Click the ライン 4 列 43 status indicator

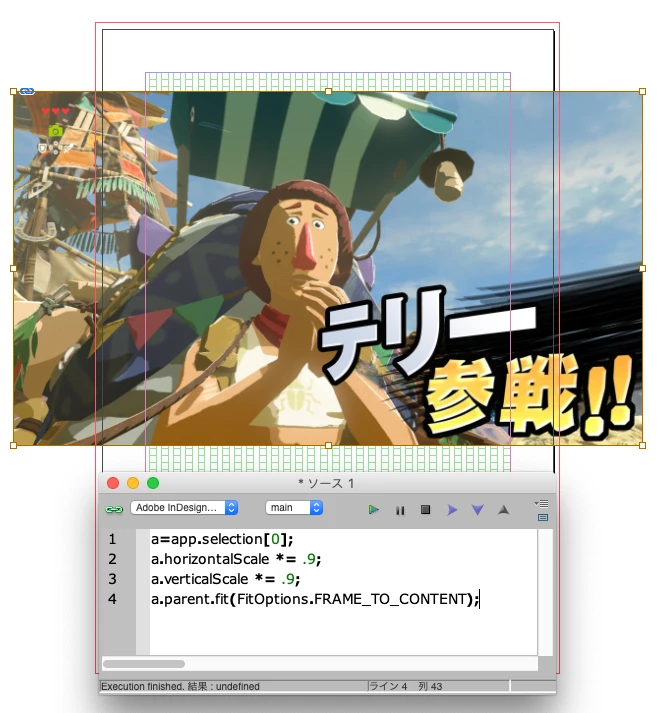(405, 686)
